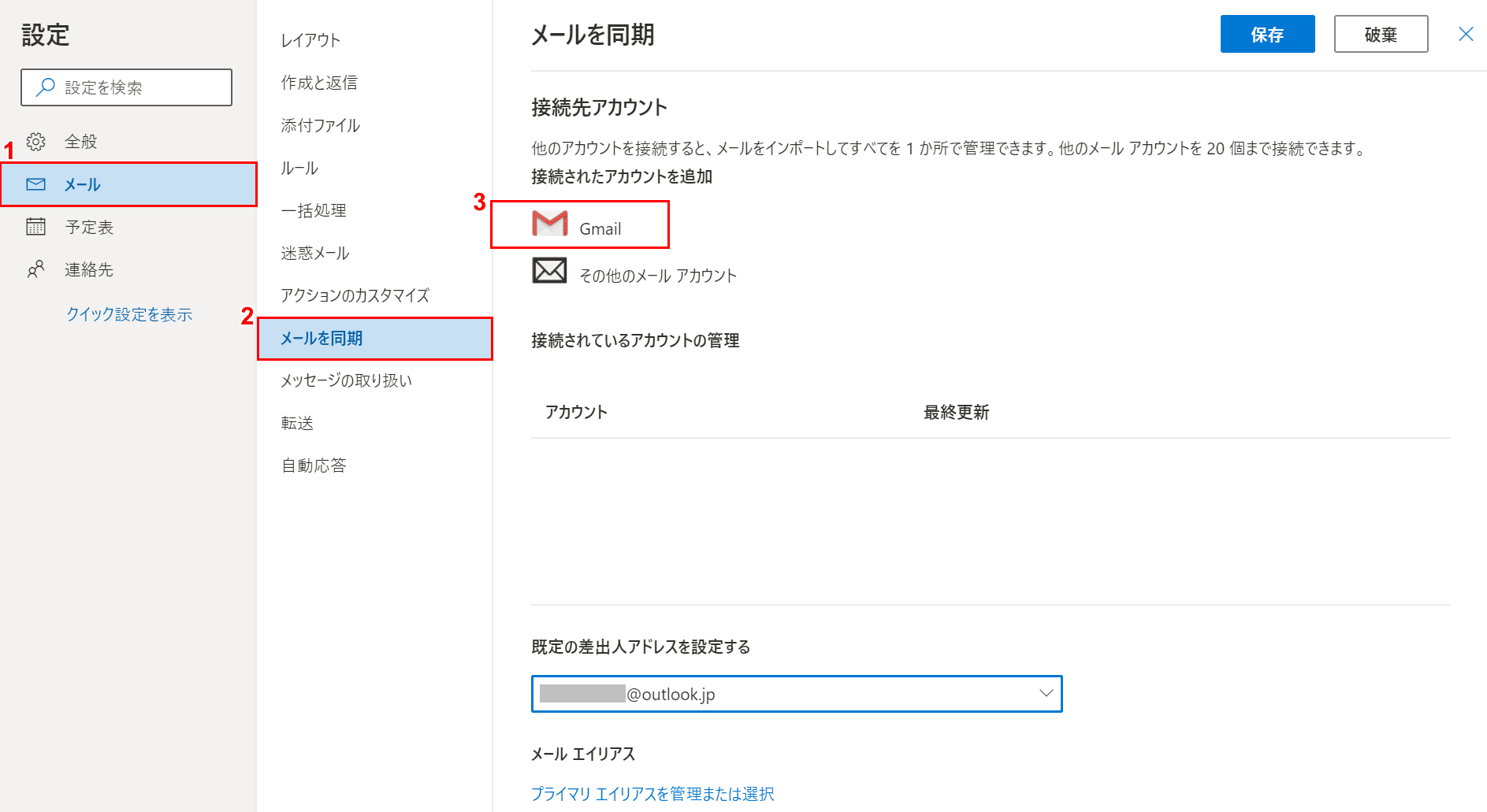Open the 連絡先 settings category

(128, 269)
